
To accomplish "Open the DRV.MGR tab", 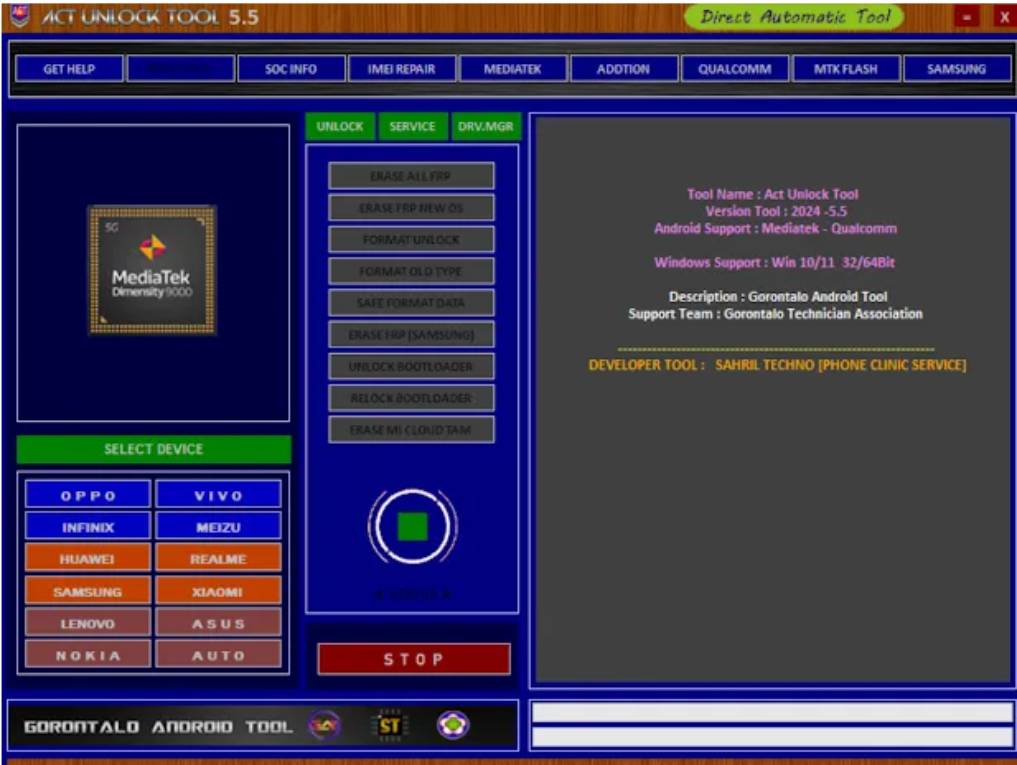I will (485, 127).
